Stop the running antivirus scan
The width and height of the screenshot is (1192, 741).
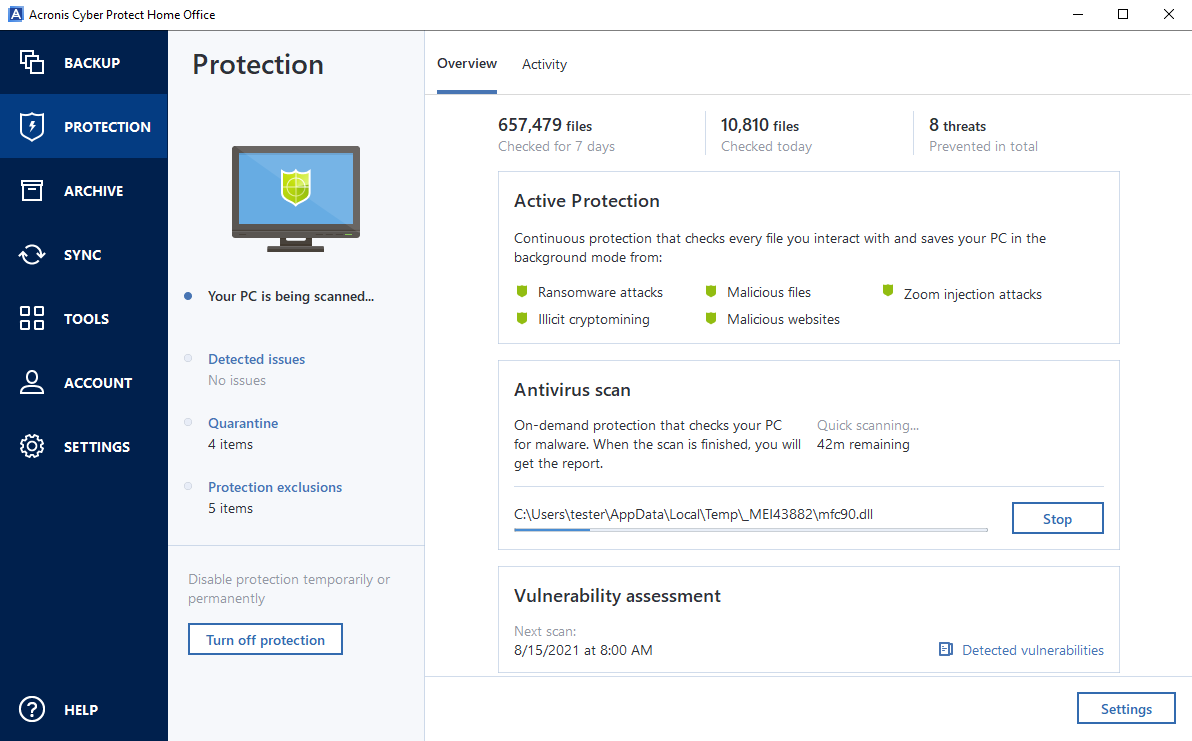click(x=1057, y=518)
